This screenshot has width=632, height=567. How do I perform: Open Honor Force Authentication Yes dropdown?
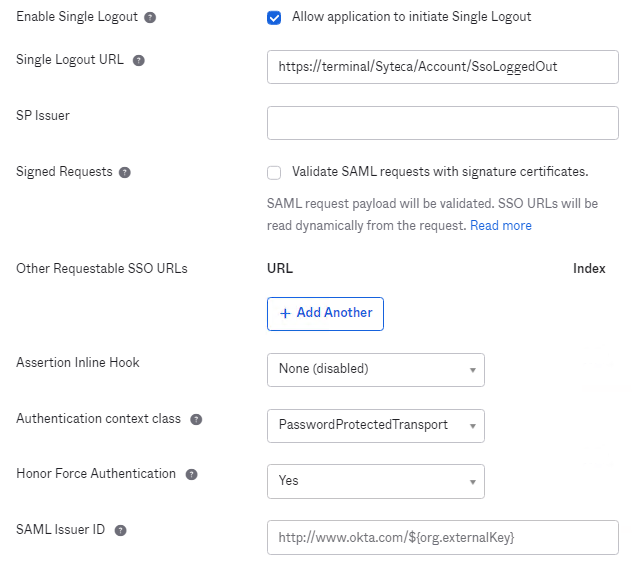pos(375,481)
